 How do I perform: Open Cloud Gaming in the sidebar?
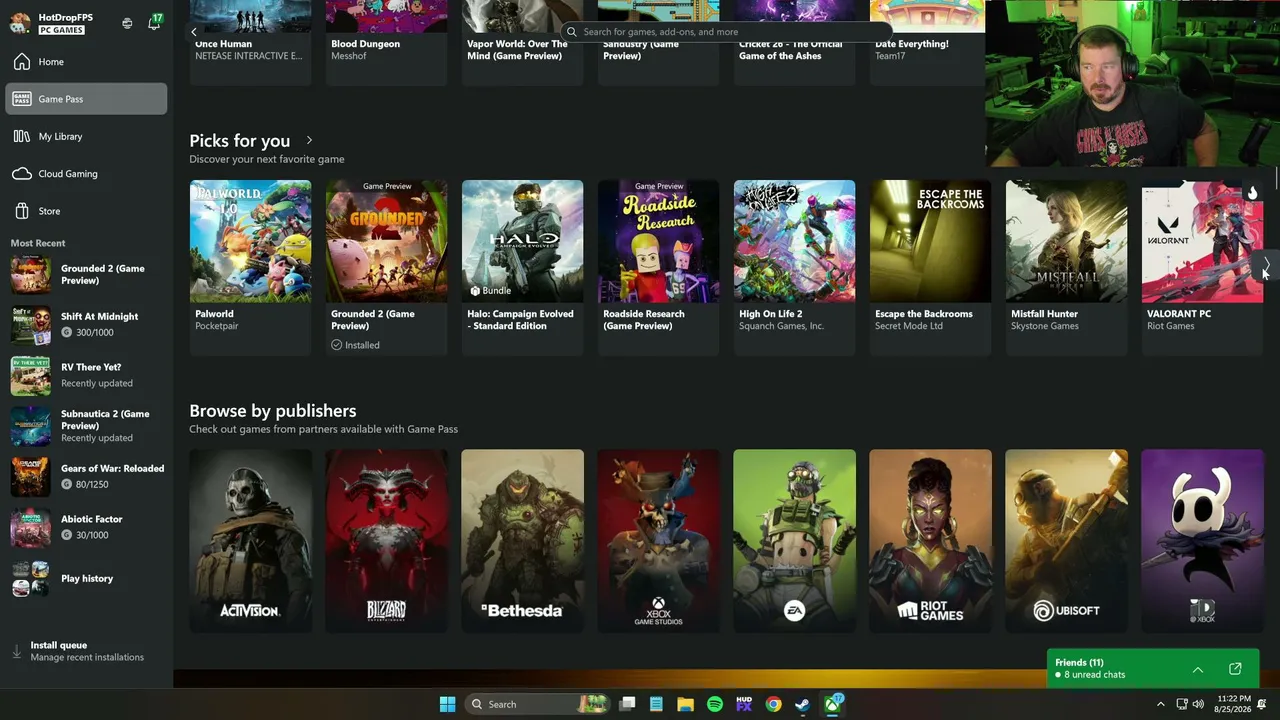click(87, 174)
